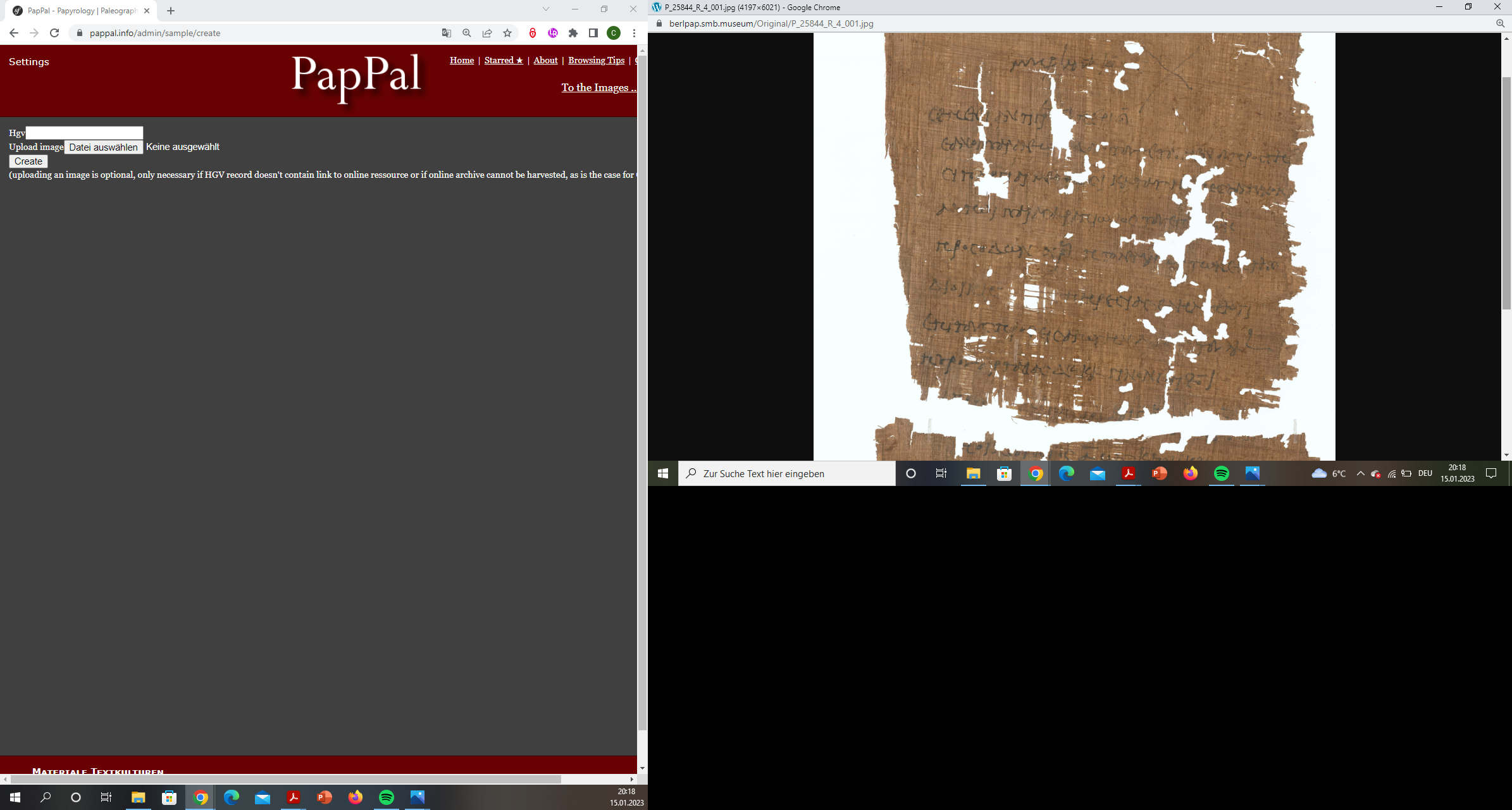Open PowerPoint in taskbar beneath papyrus image
The height and width of the screenshot is (810, 1512).
click(x=1160, y=473)
